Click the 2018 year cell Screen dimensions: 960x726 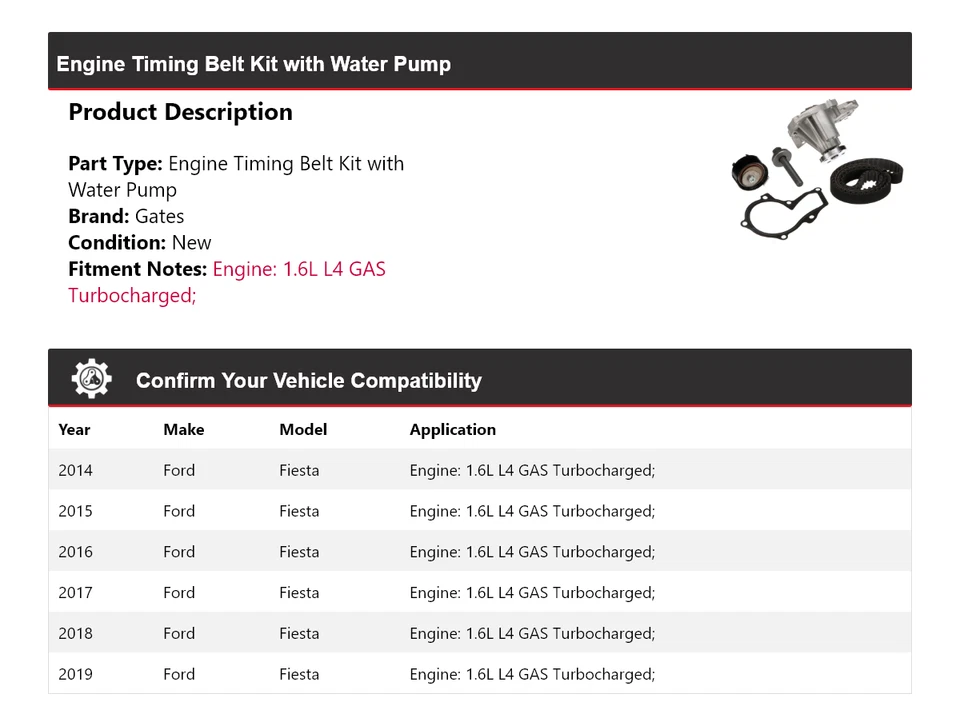[75, 634]
